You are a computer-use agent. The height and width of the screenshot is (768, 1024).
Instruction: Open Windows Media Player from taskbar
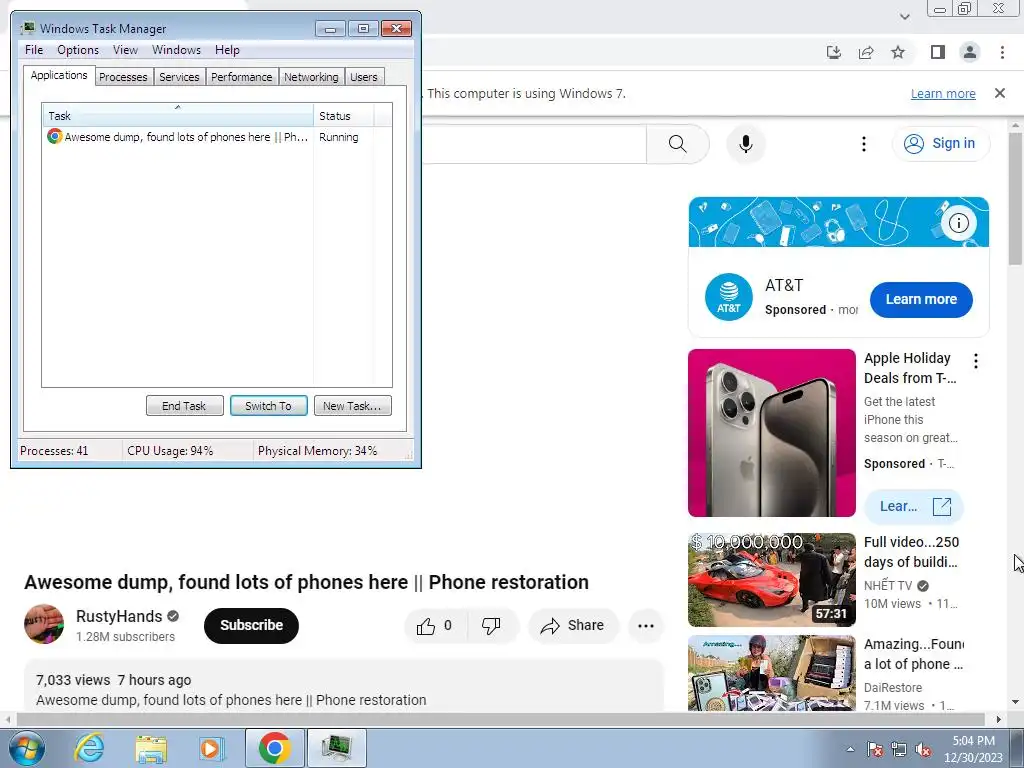(212, 748)
